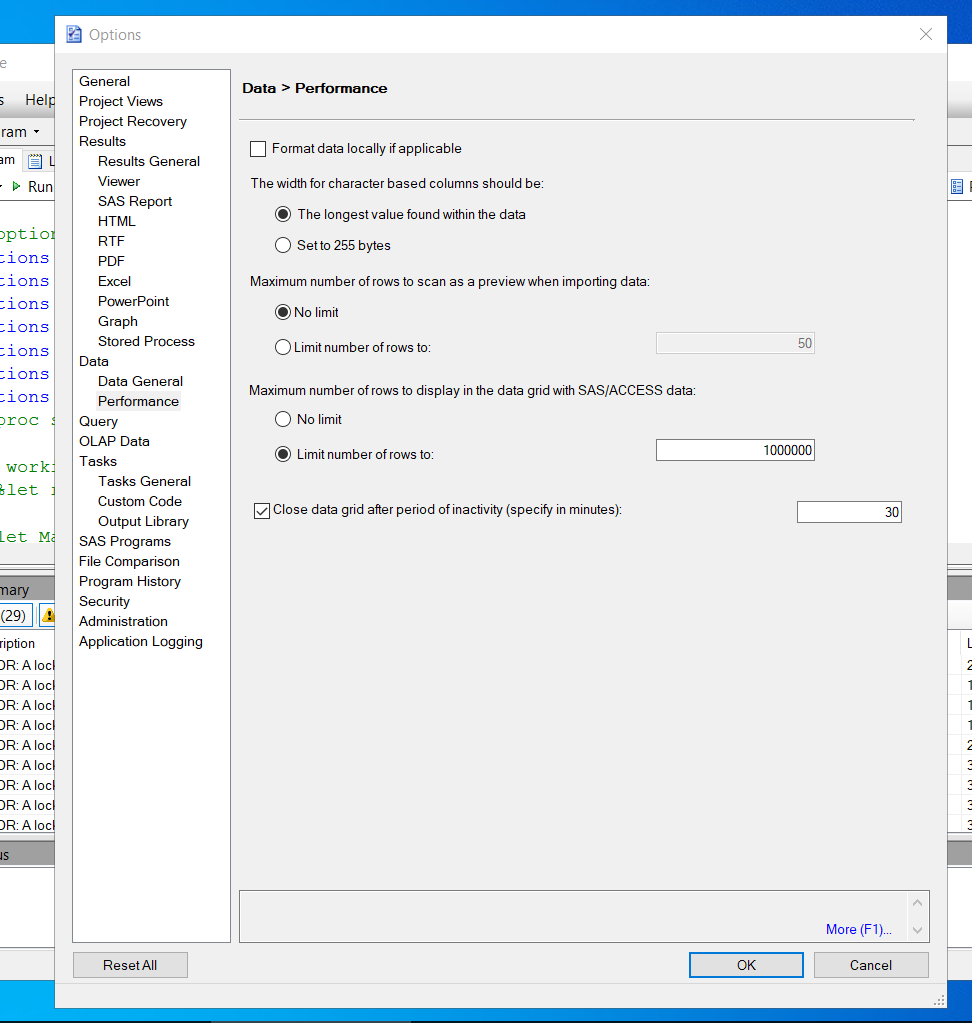The width and height of the screenshot is (972, 1023).
Task: Open Excel results settings
Action: coord(114,281)
